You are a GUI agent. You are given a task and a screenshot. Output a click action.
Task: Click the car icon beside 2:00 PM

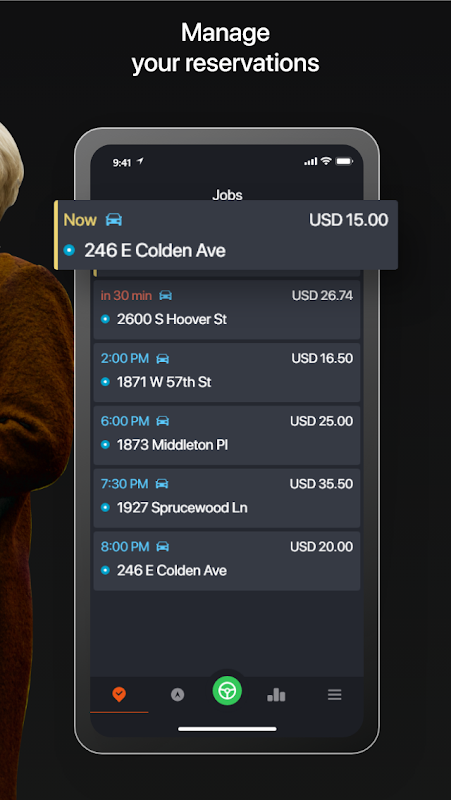(x=162, y=359)
